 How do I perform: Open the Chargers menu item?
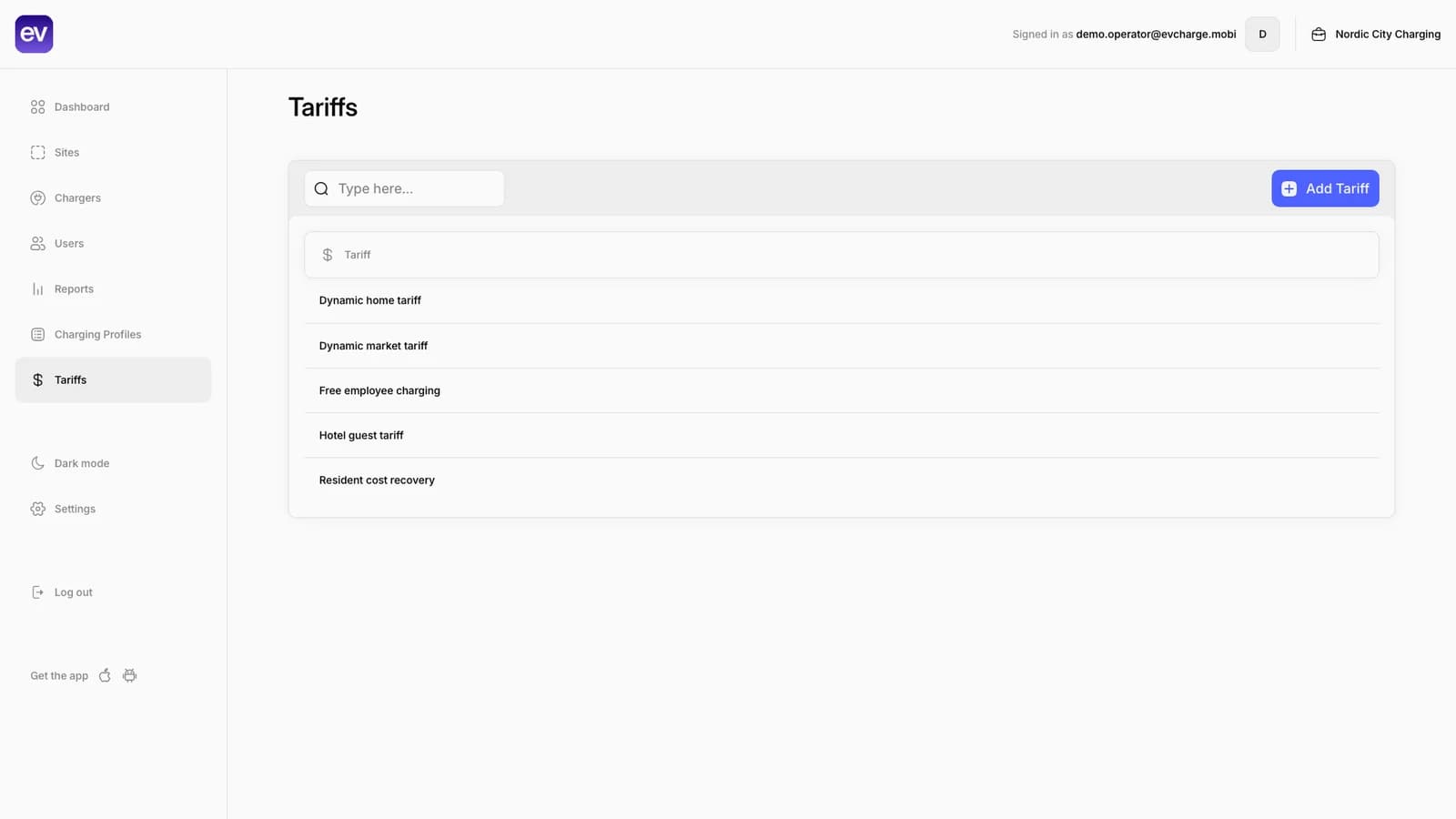(x=113, y=197)
